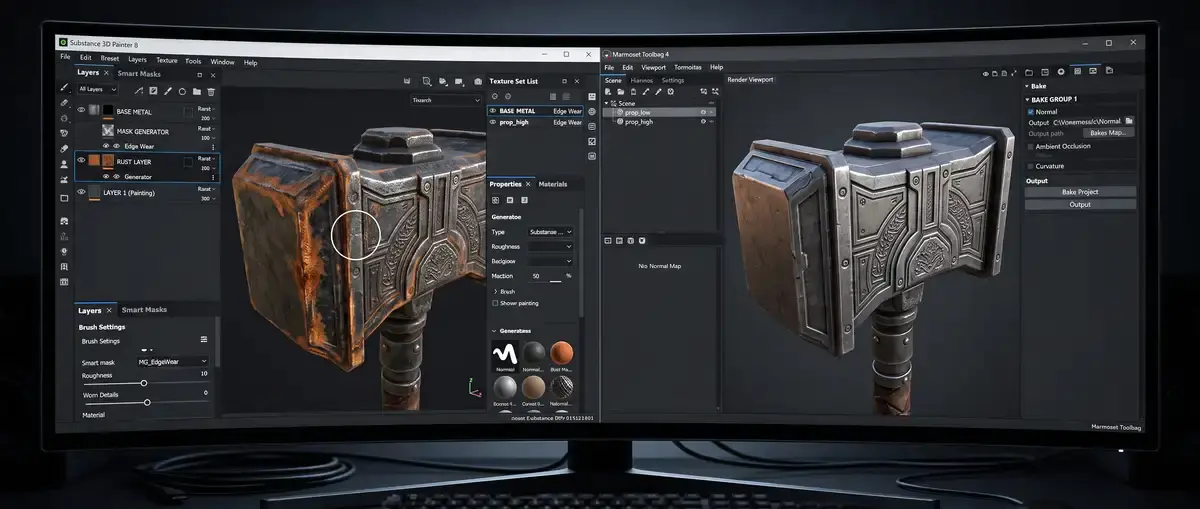Click the eye icon in Marmoset viewport toolbar
The height and width of the screenshot is (509, 1200).
(x=986, y=74)
